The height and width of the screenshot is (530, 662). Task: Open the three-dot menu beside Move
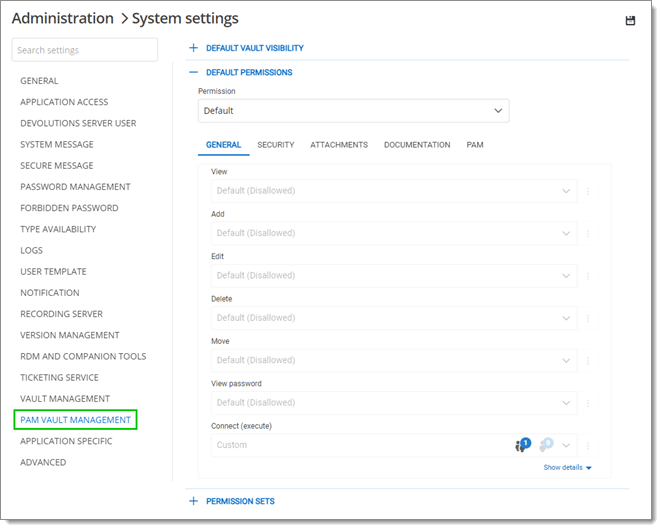pyautogui.click(x=588, y=361)
